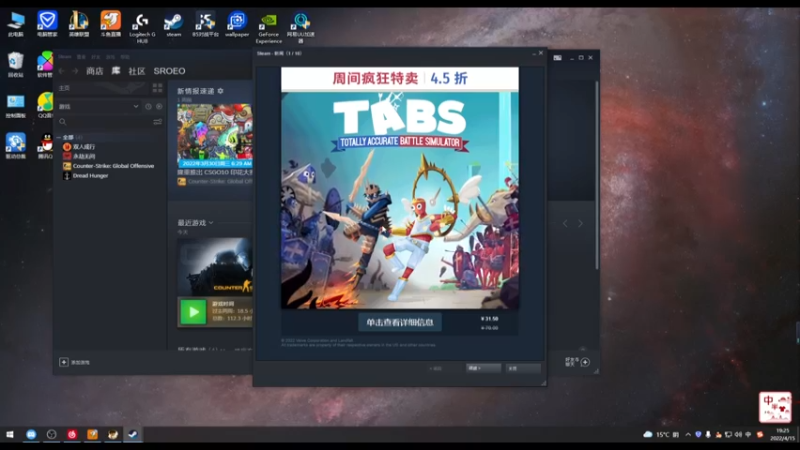
Task: Open taskbar clock showing 2022/4/15
Action: pos(783,435)
